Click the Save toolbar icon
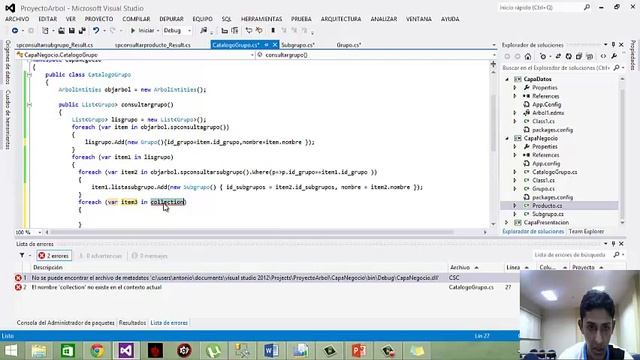 click(71, 31)
